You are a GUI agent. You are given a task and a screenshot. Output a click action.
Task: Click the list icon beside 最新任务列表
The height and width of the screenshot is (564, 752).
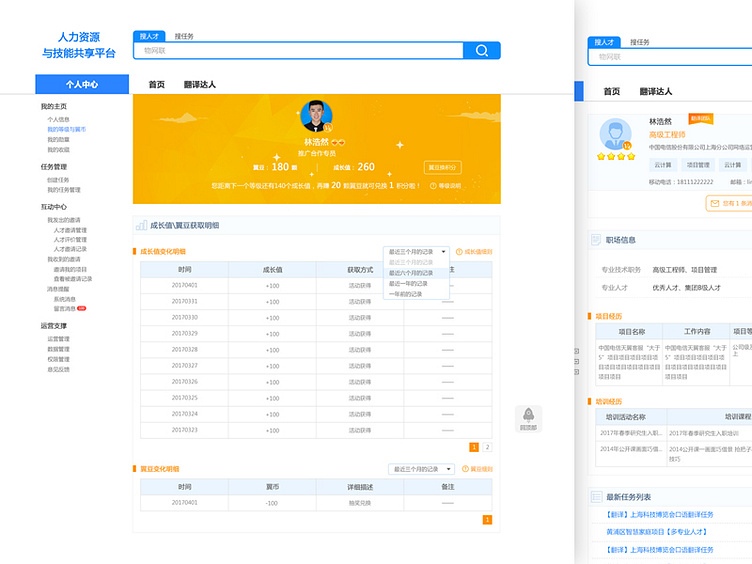coord(596,497)
